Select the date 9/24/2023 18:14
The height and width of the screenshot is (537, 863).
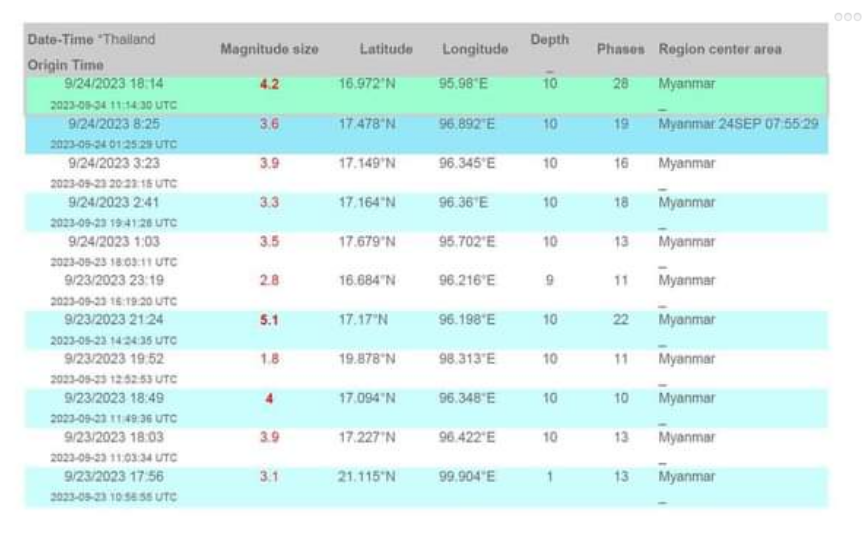(x=114, y=84)
